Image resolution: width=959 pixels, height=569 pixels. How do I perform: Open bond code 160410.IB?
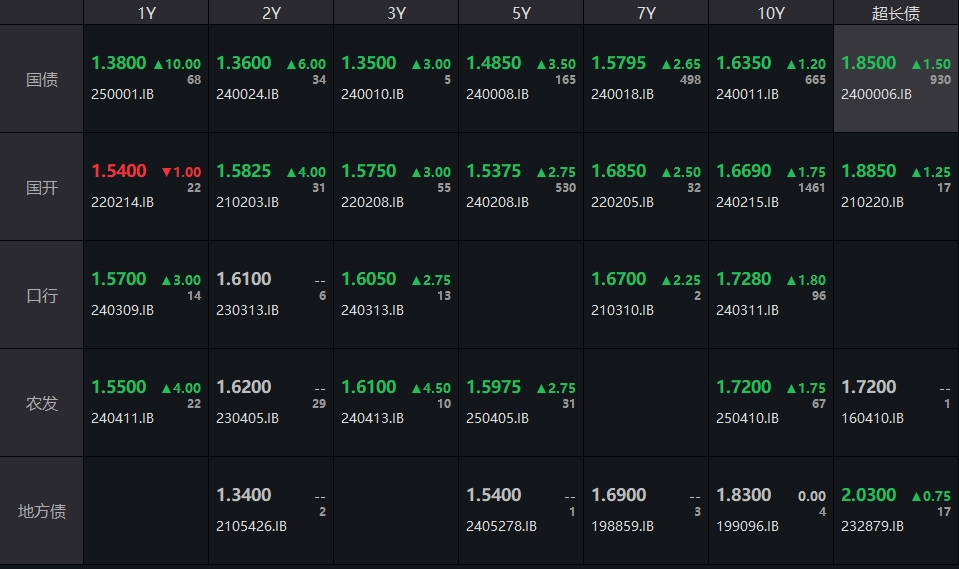872,418
